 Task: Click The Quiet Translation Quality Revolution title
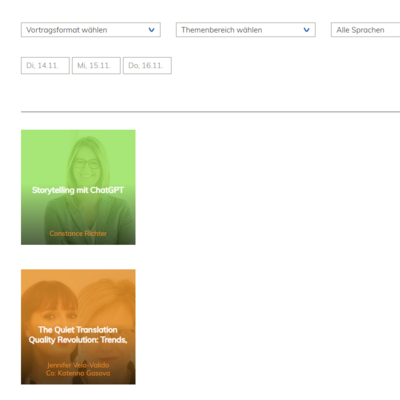coord(78,335)
